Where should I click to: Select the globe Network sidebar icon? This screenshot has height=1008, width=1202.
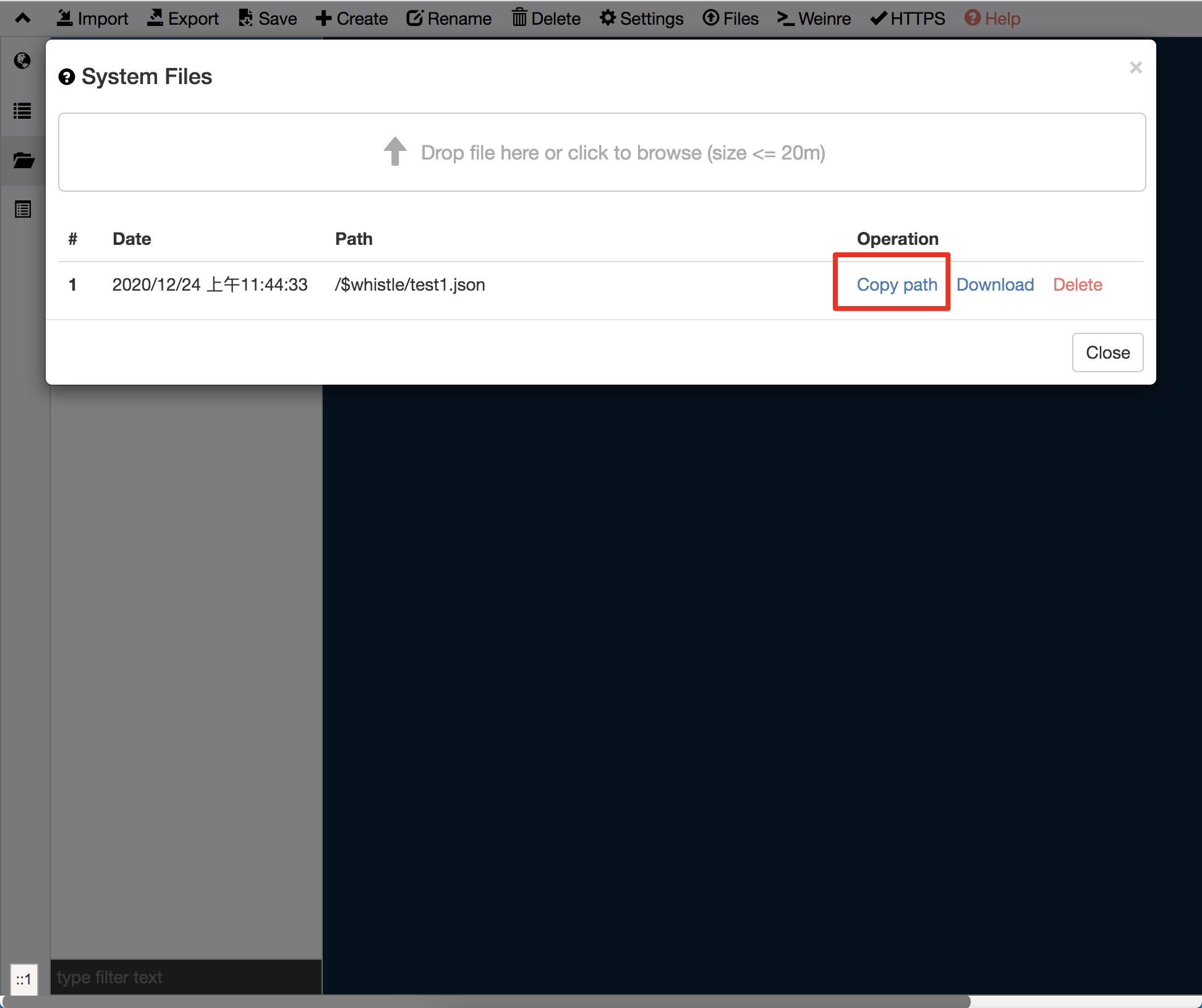pyautogui.click(x=23, y=61)
